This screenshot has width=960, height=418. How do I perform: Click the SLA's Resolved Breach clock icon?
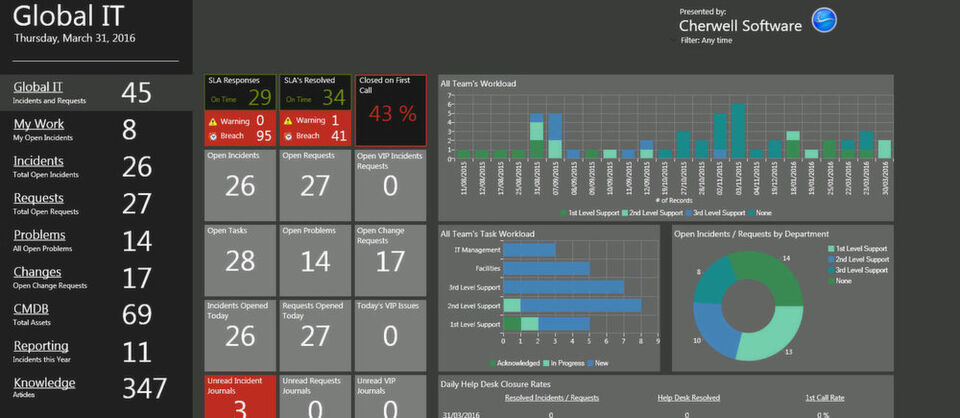288,136
